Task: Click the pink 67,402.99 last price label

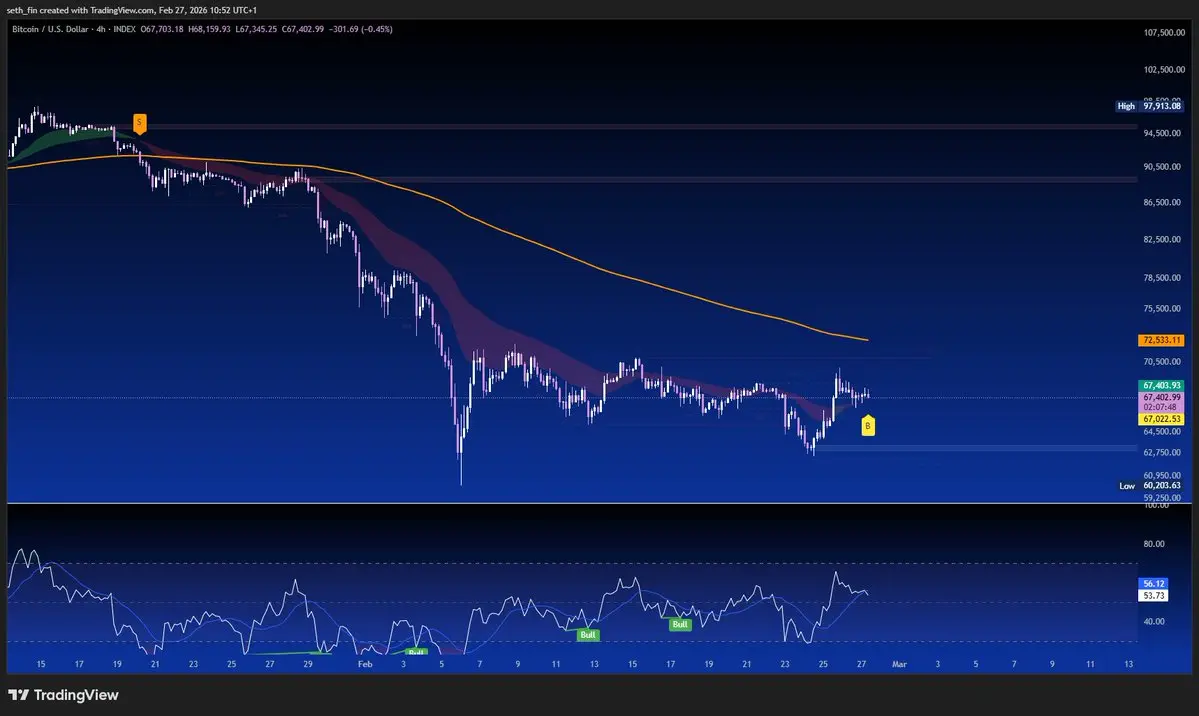Action: [x=1162, y=397]
